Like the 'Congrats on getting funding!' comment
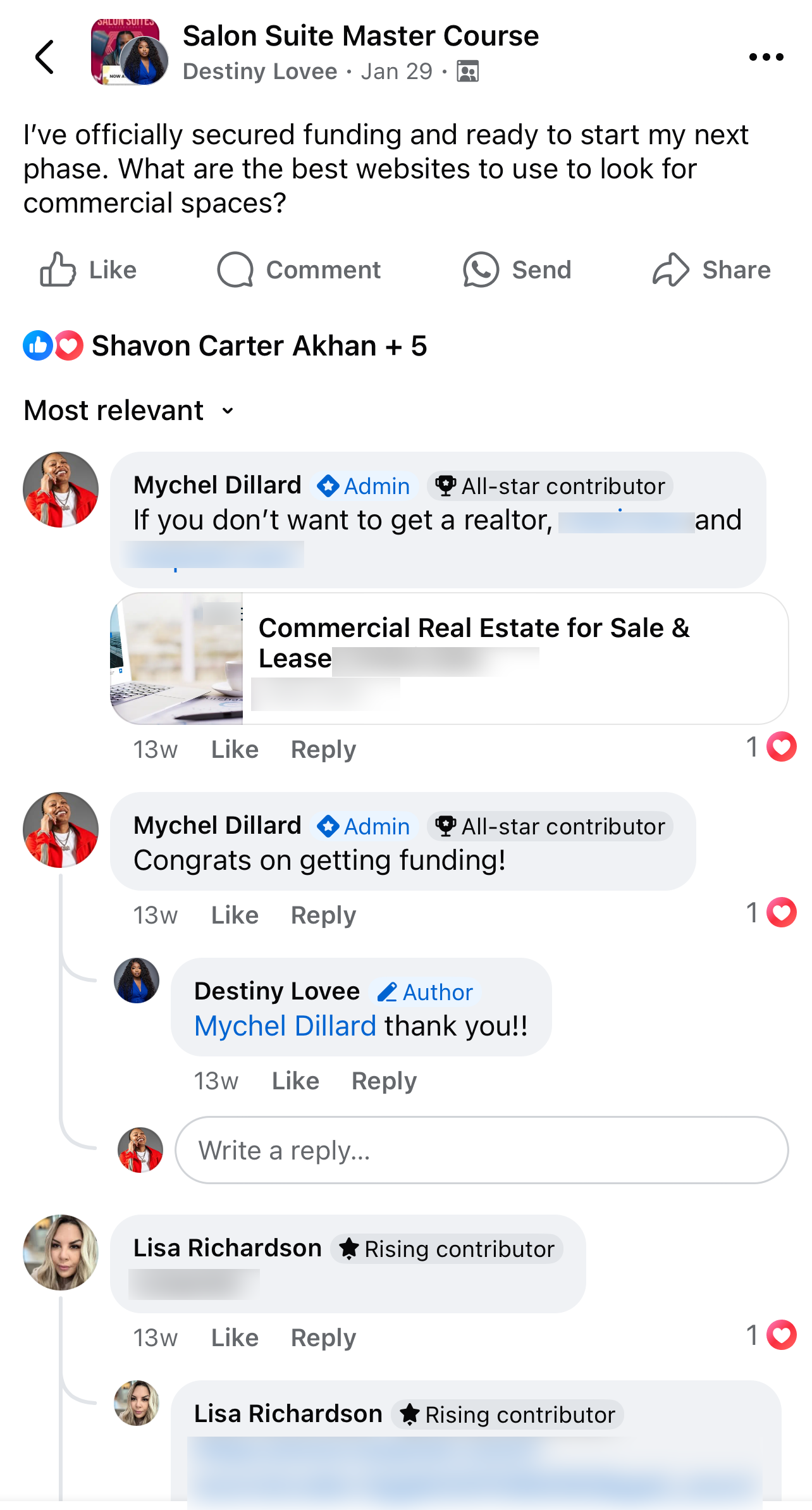The height and width of the screenshot is (1510, 812). 235,915
